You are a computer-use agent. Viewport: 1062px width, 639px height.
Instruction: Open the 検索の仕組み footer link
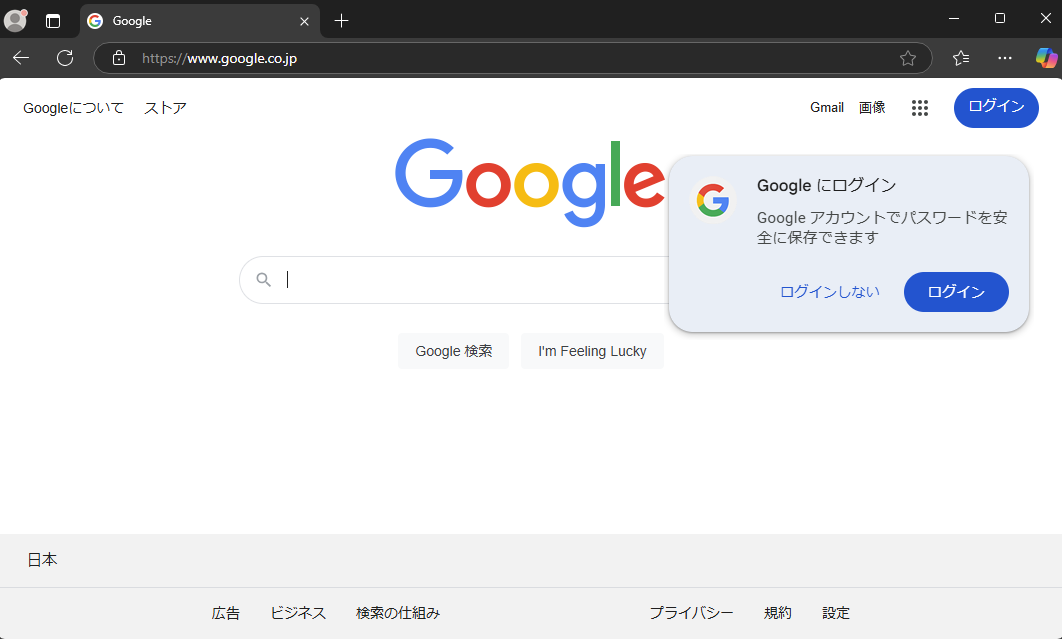coord(398,613)
